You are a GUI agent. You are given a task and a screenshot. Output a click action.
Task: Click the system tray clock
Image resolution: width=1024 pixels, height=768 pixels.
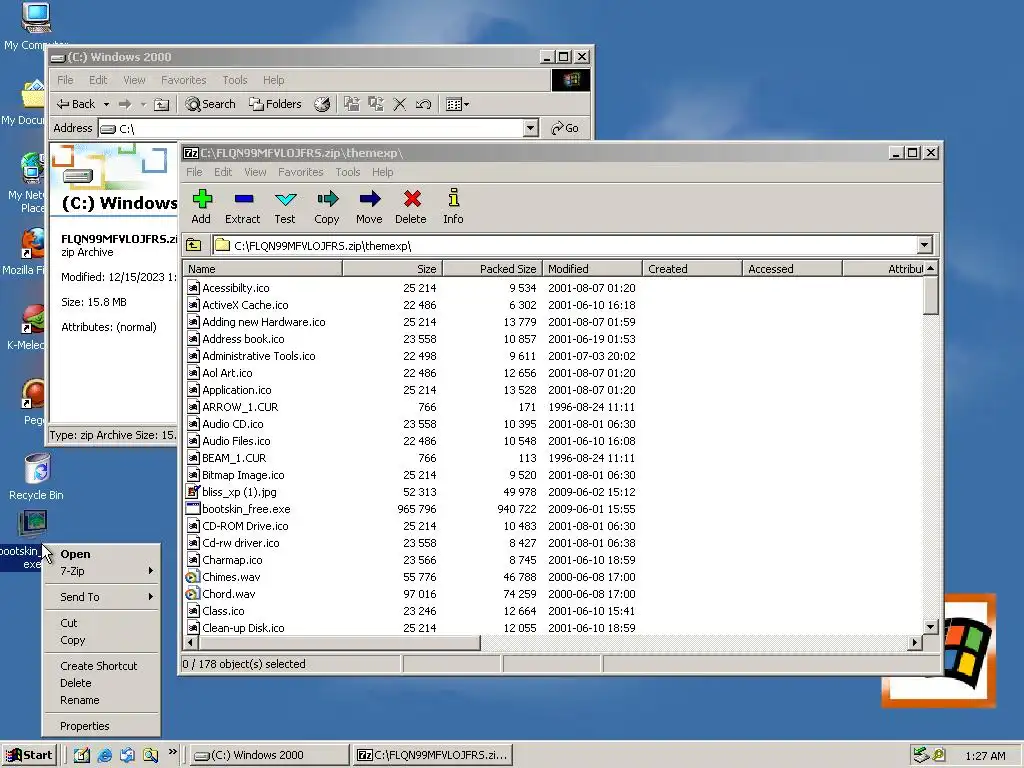point(985,756)
